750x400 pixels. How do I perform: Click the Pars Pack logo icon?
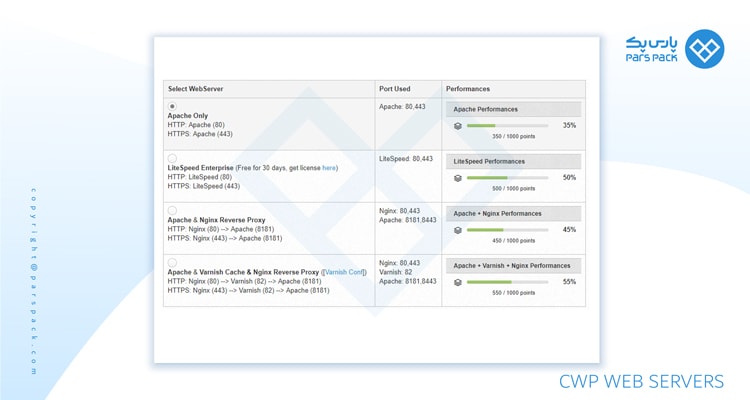[x=705, y=49]
